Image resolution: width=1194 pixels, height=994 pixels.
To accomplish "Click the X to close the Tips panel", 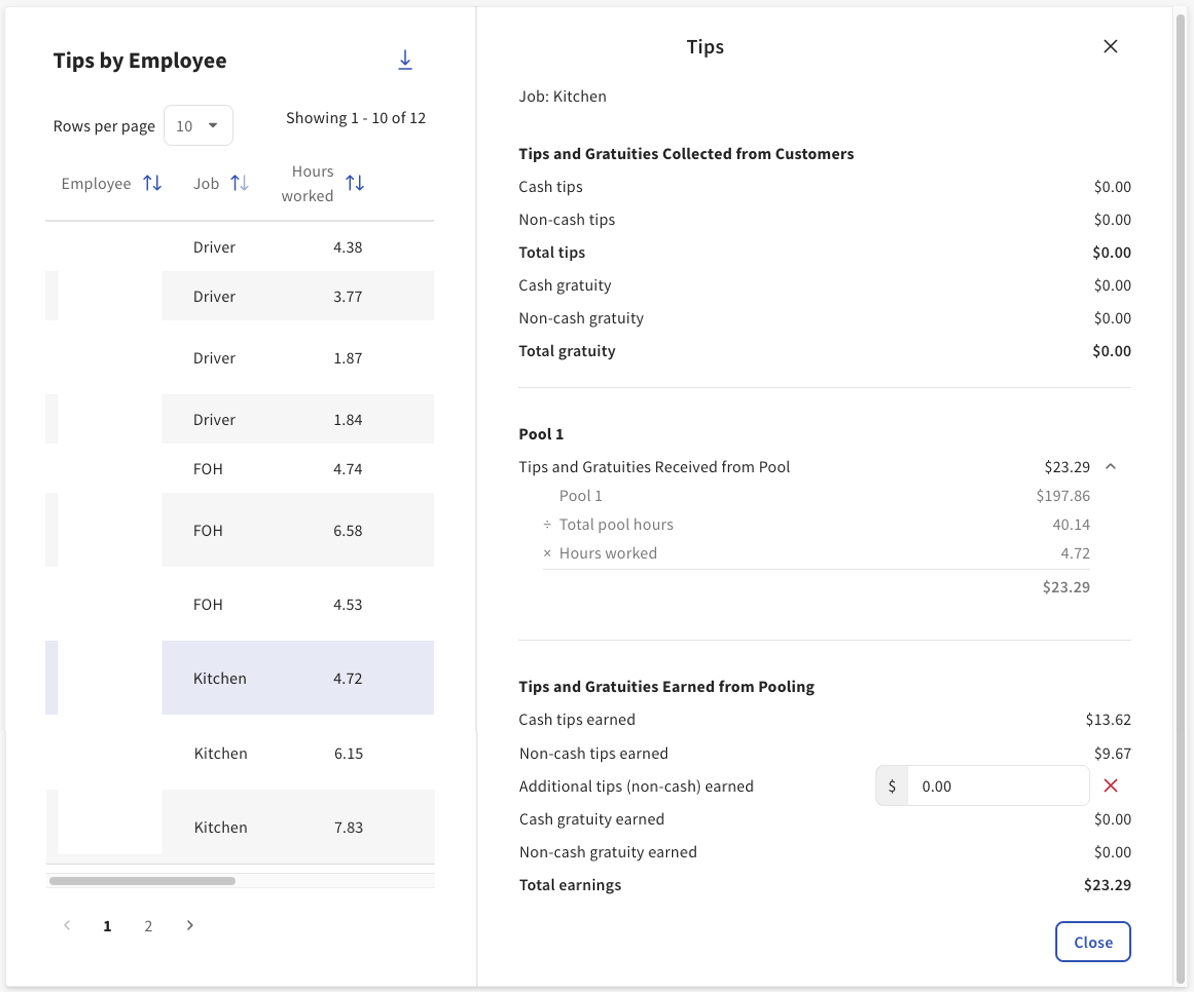I will [1110, 46].
